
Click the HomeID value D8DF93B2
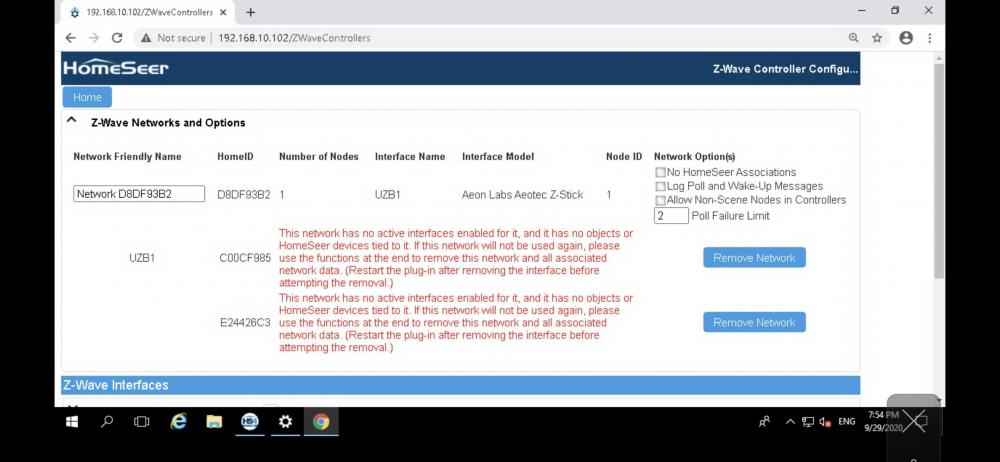244,195
